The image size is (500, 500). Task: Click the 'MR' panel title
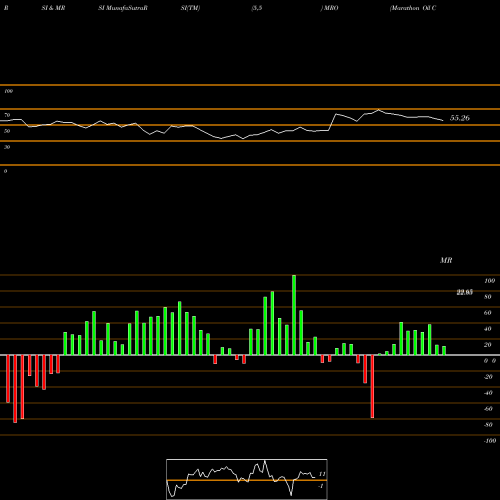[x=446, y=260]
